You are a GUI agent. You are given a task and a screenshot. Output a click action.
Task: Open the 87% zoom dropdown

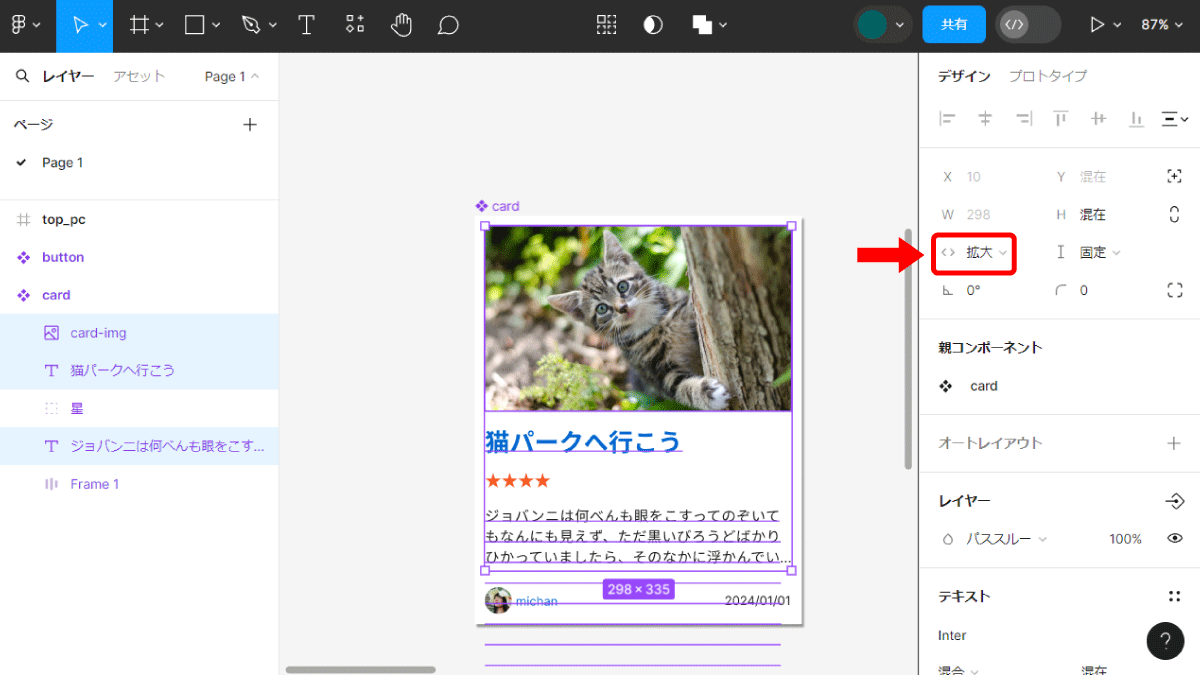click(x=1161, y=25)
